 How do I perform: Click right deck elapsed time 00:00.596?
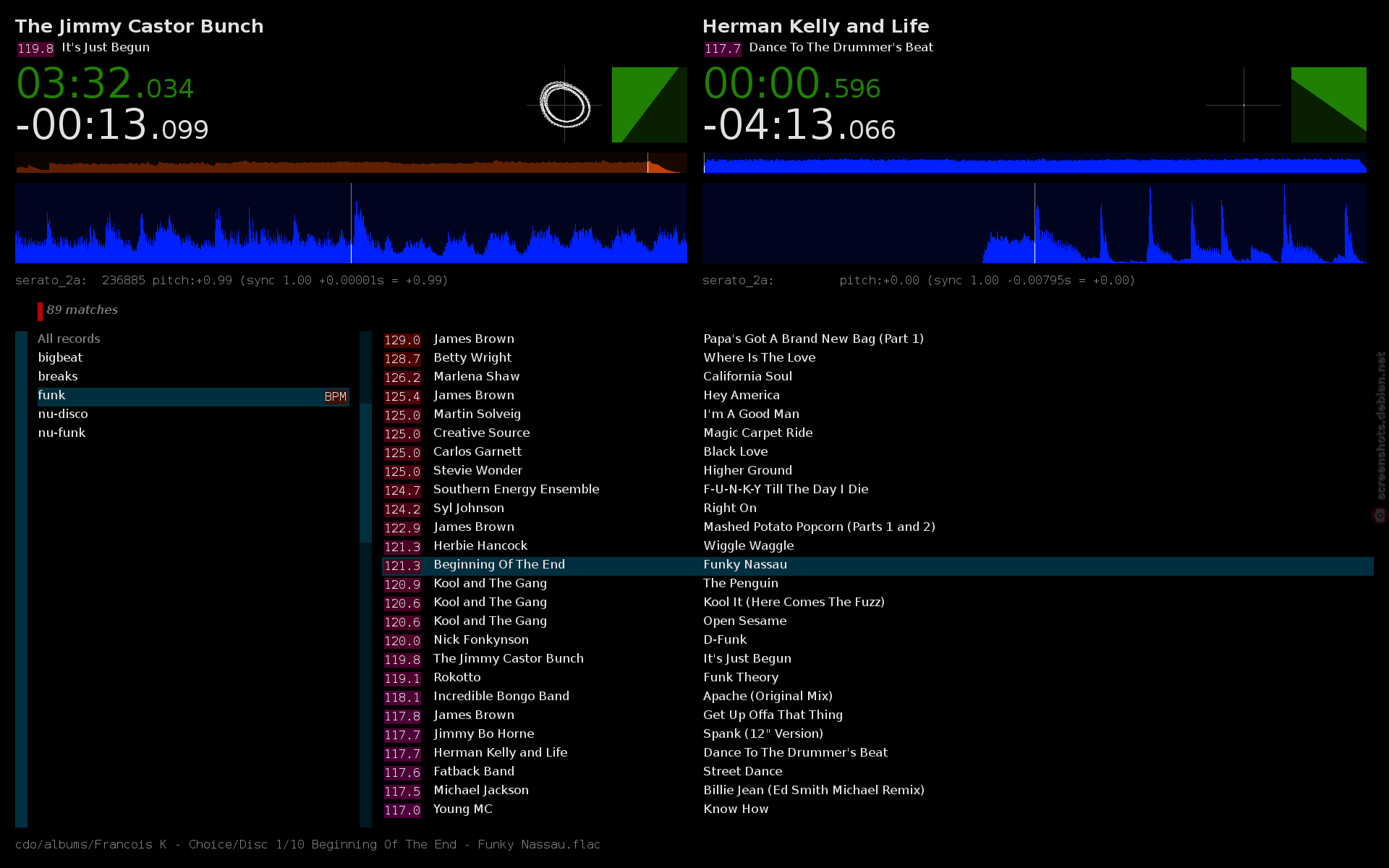click(x=792, y=83)
